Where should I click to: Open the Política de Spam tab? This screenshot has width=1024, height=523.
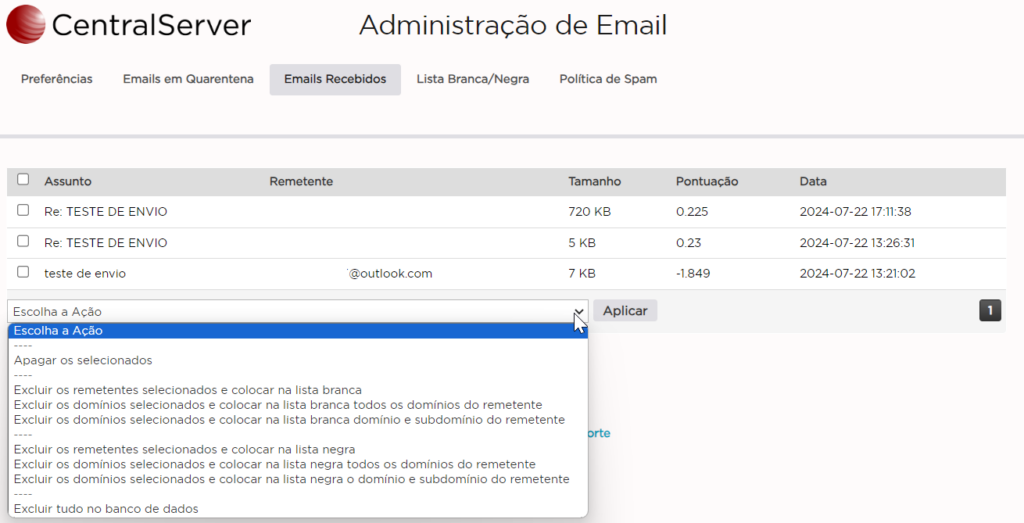coord(608,79)
